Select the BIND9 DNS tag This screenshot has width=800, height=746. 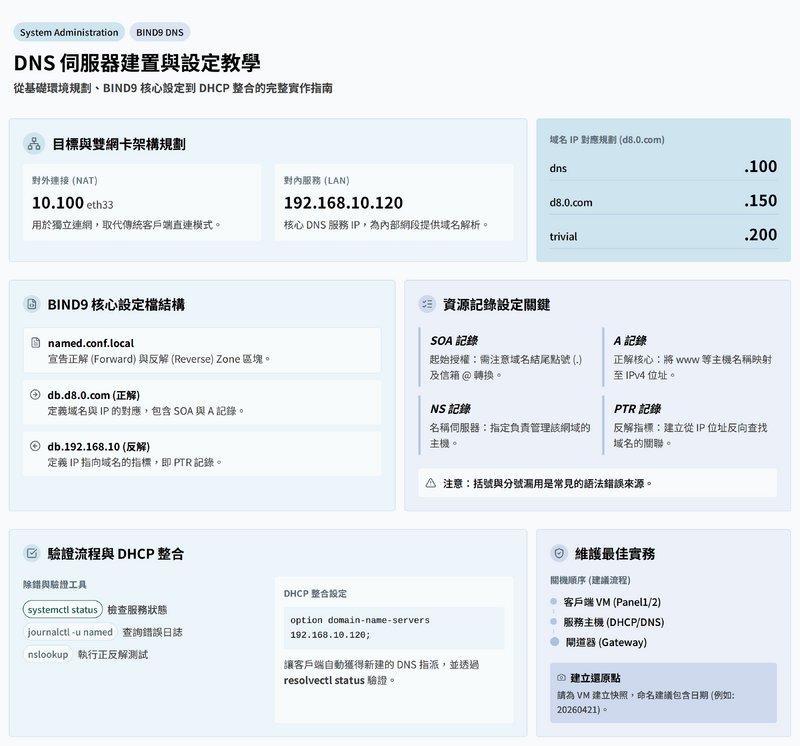(x=160, y=33)
